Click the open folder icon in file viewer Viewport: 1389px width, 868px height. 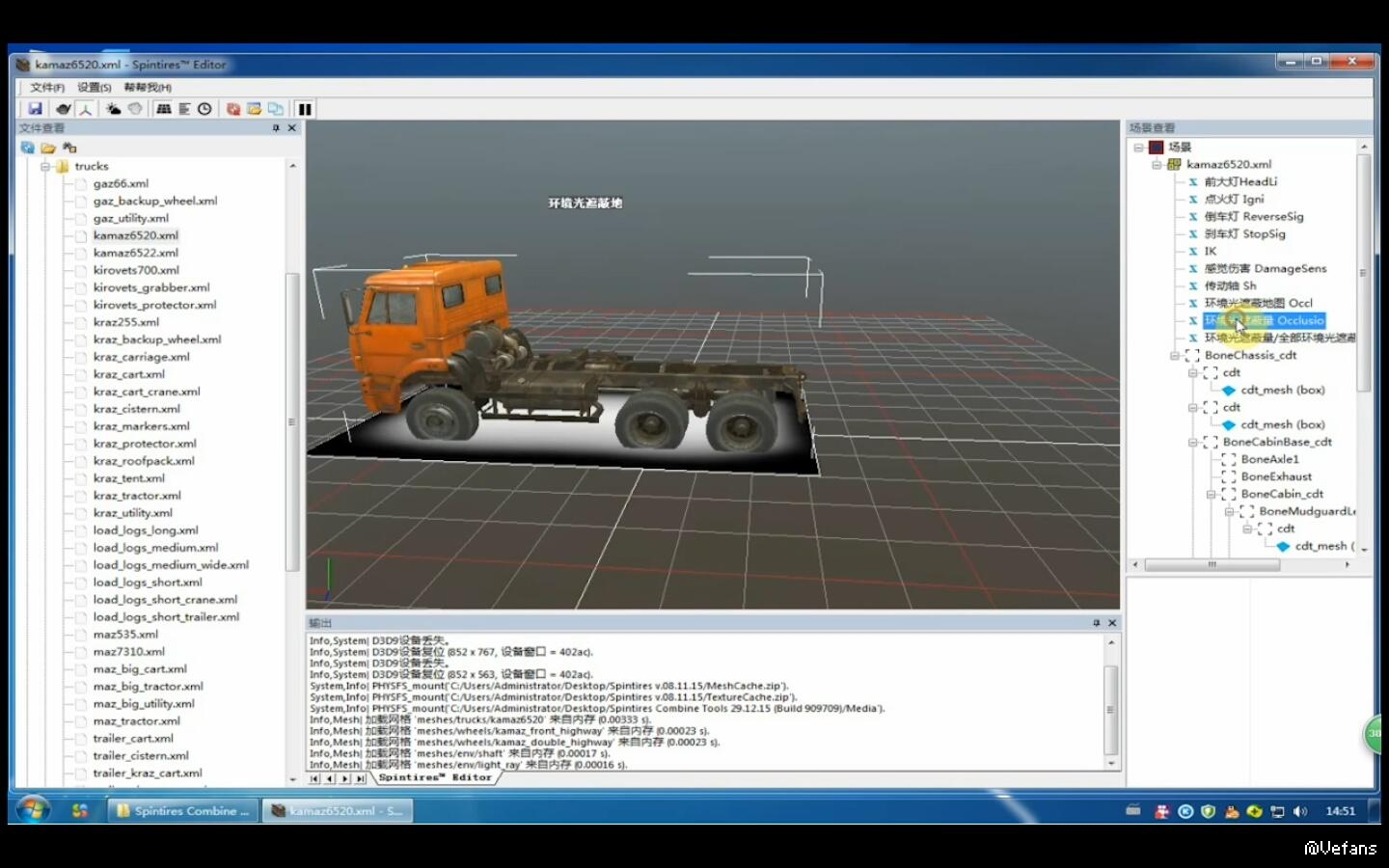click(x=48, y=148)
